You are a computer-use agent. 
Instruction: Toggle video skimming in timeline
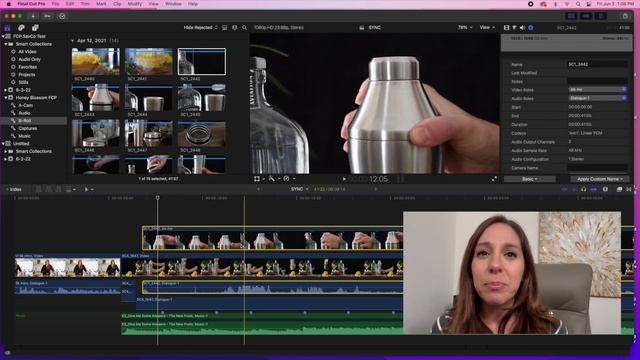(565, 189)
